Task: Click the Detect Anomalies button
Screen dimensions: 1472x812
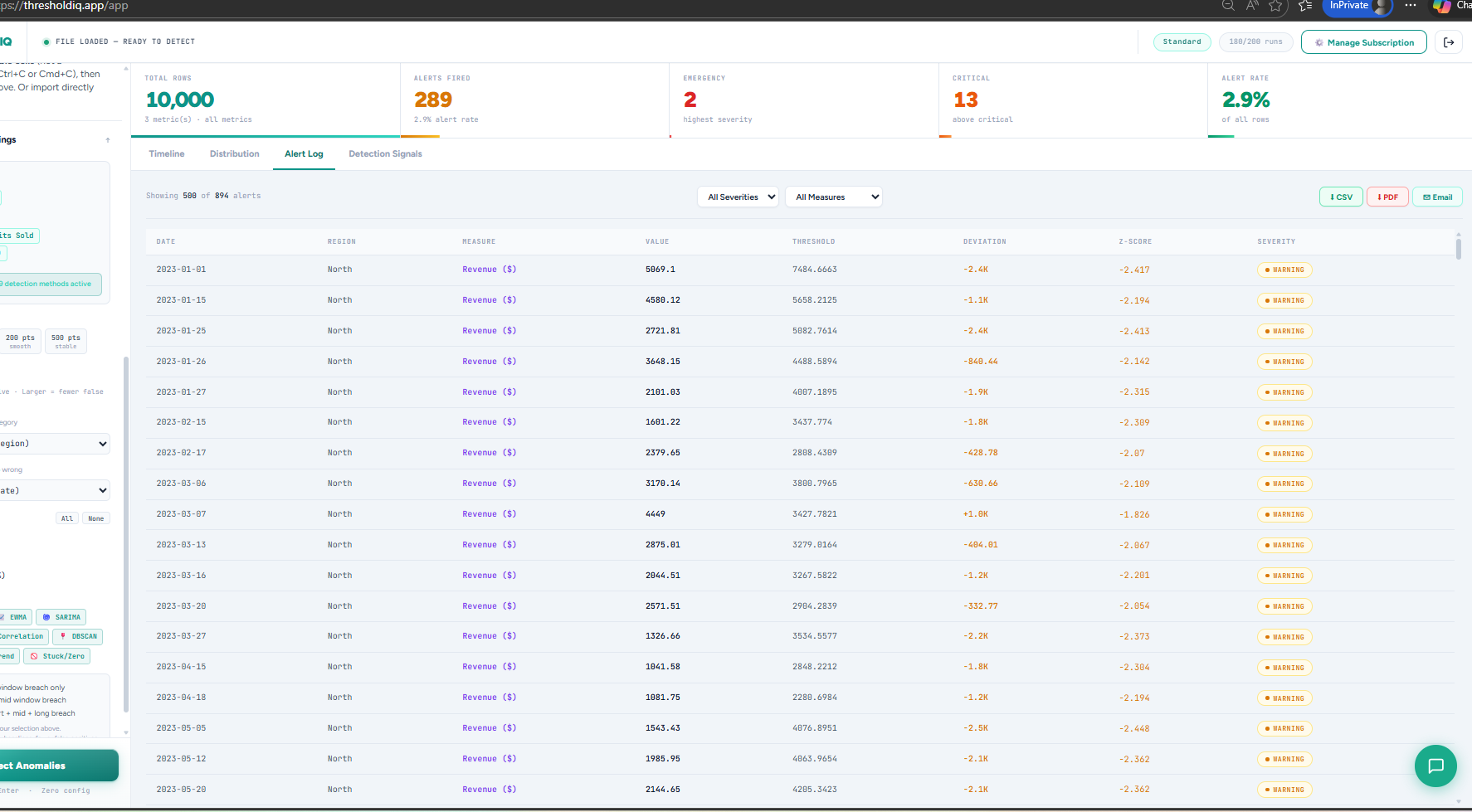Action: pos(50,765)
